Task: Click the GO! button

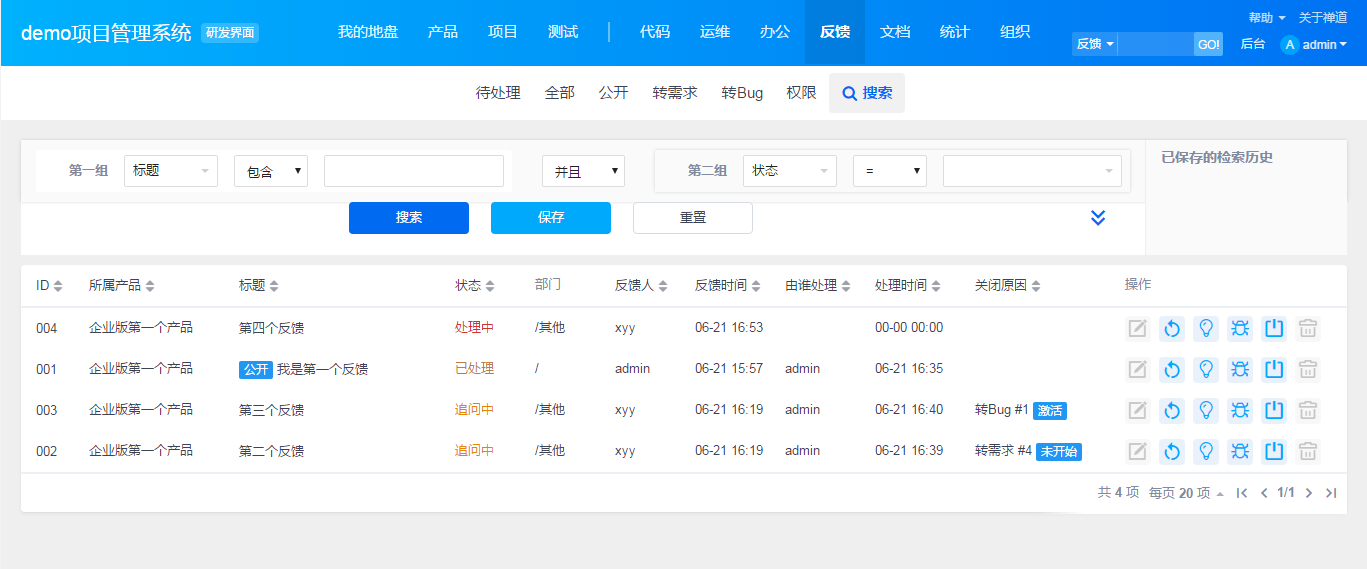Action: point(1208,44)
